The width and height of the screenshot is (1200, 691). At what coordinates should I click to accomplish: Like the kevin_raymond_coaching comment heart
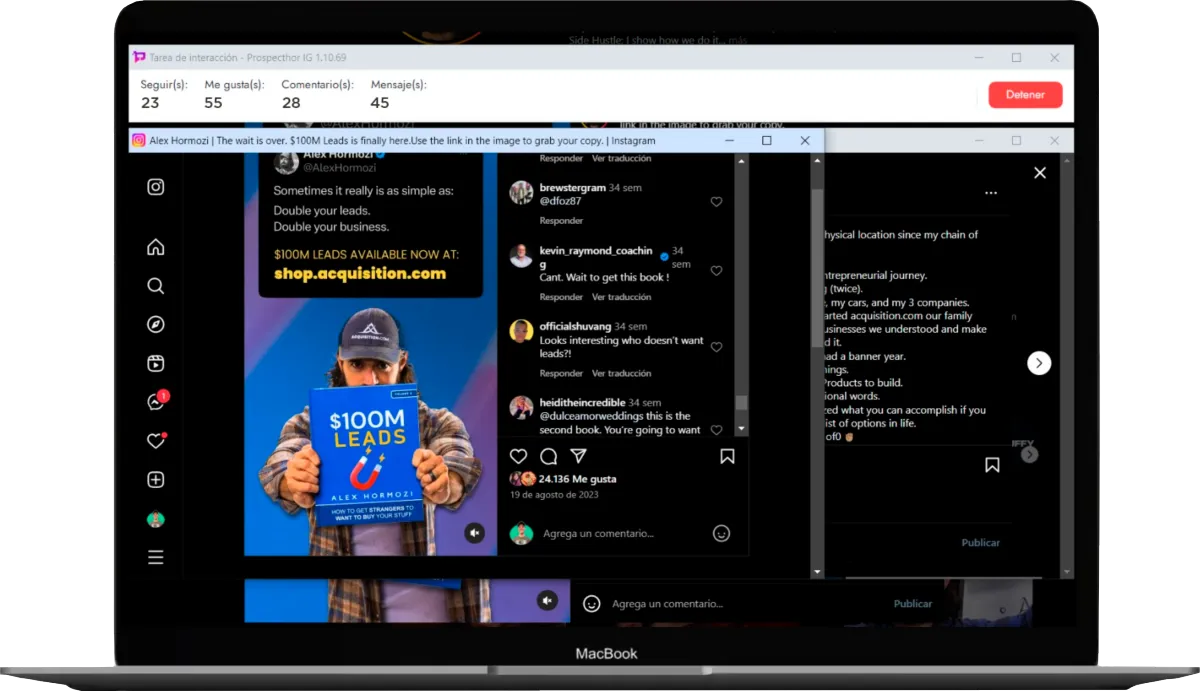pos(716,271)
